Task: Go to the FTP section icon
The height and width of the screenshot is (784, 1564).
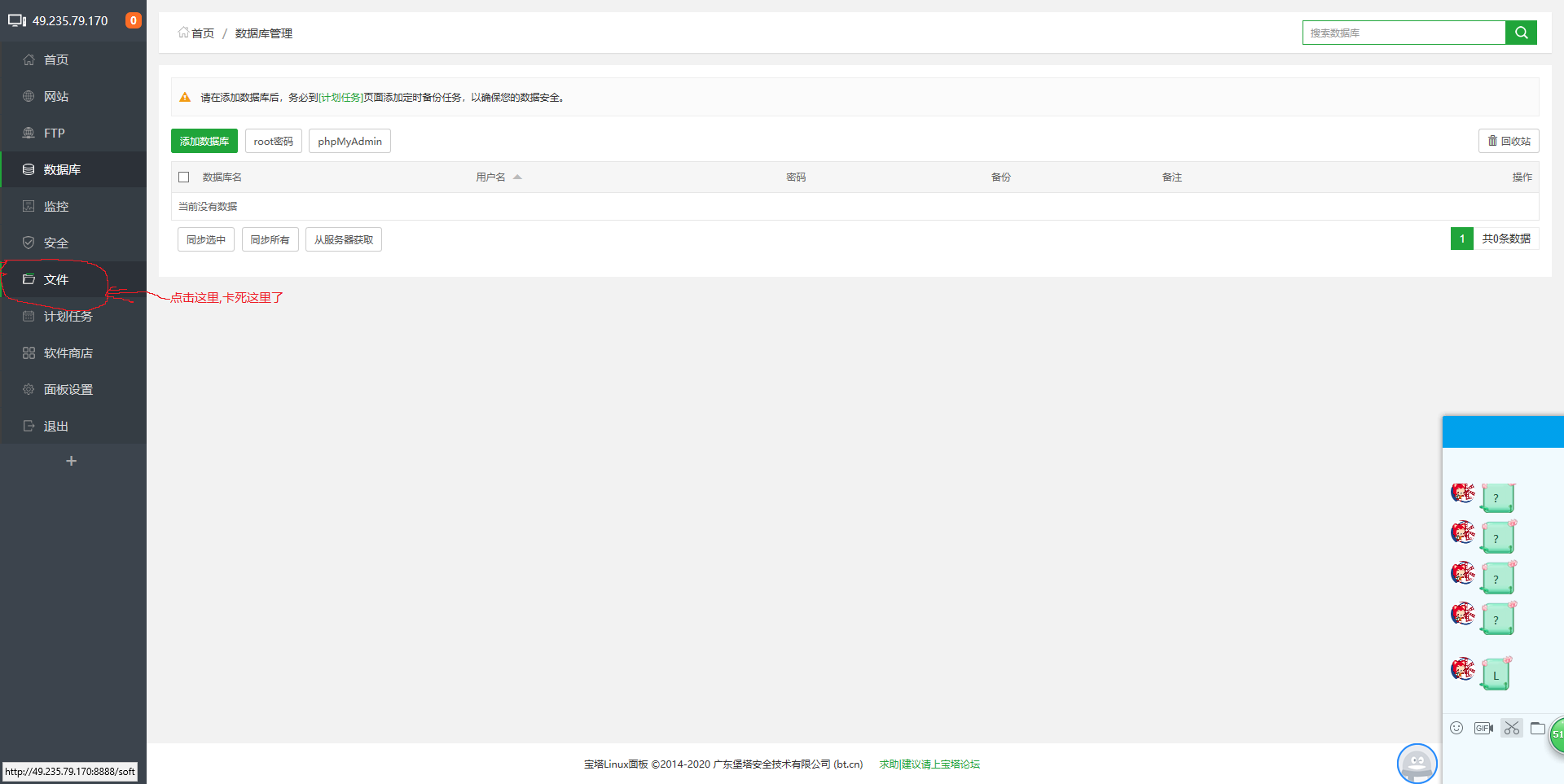Action: coord(29,133)
